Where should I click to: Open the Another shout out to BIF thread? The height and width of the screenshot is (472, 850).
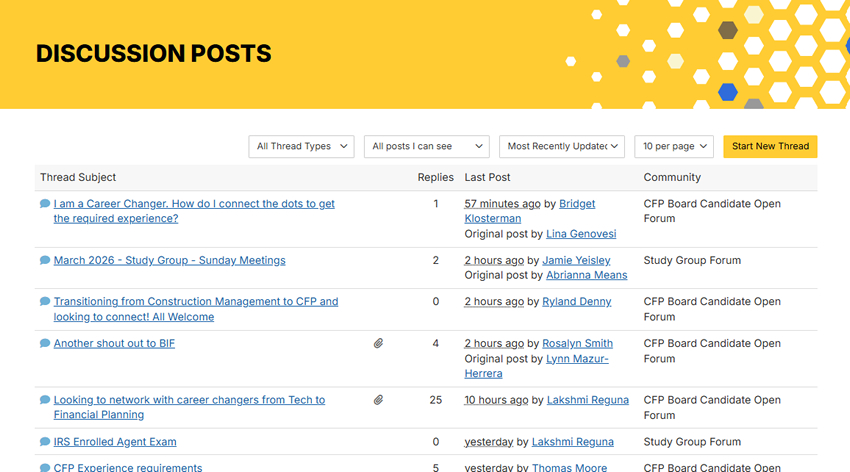[x=114, y=344]
